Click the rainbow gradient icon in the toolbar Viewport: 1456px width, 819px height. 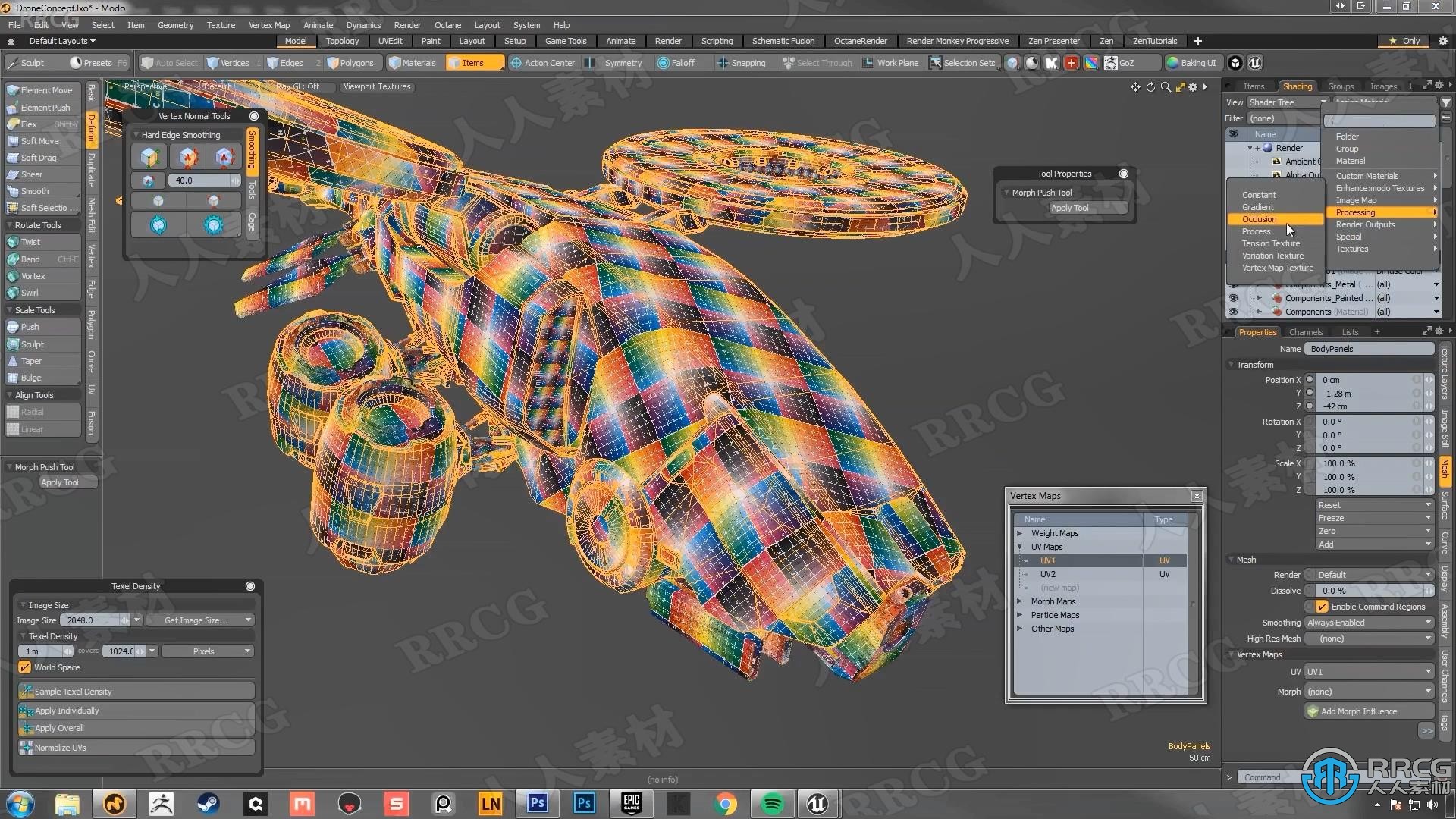pyautogui.click(x=1091, y=63)
